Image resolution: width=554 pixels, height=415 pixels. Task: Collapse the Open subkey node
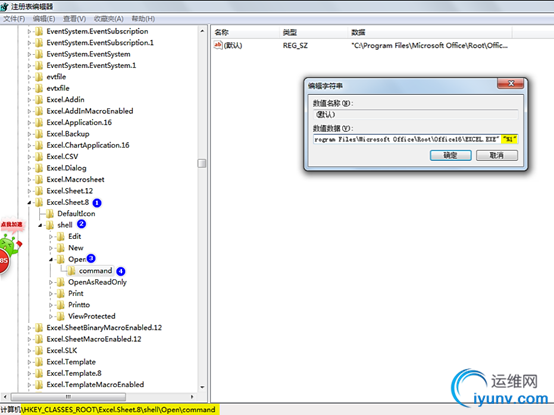click(x=51, y=260)
